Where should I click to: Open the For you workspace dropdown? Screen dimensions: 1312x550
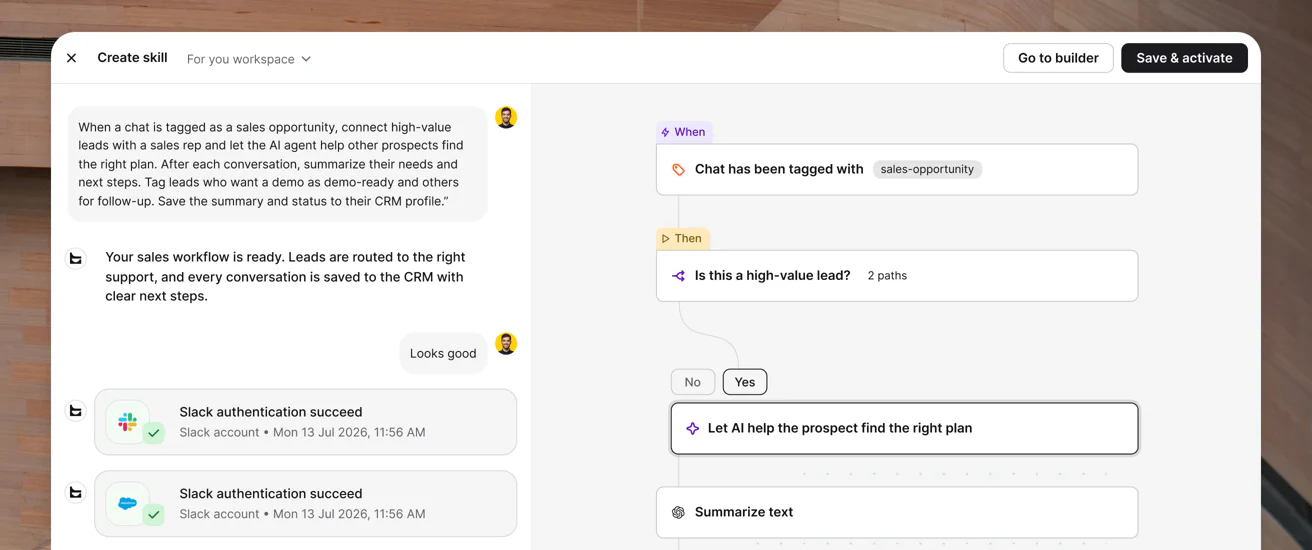249,59
